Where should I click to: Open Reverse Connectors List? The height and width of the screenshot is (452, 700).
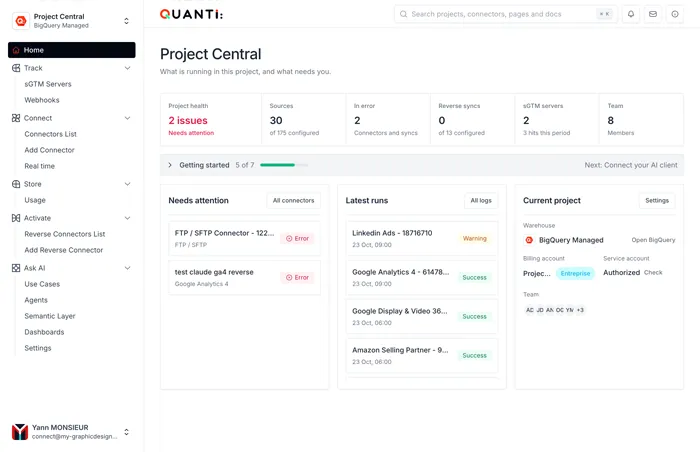pos(65,234)
